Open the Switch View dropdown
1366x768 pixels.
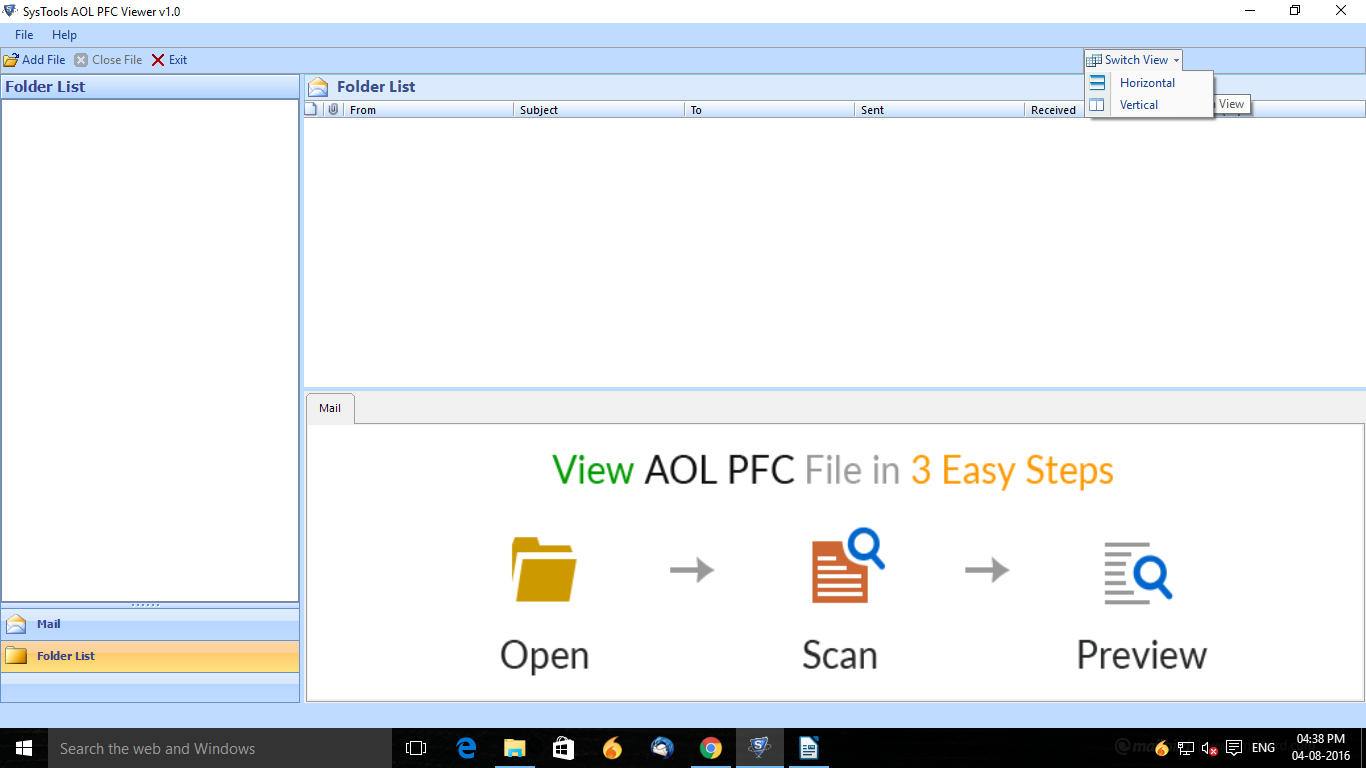point(1134,60)
